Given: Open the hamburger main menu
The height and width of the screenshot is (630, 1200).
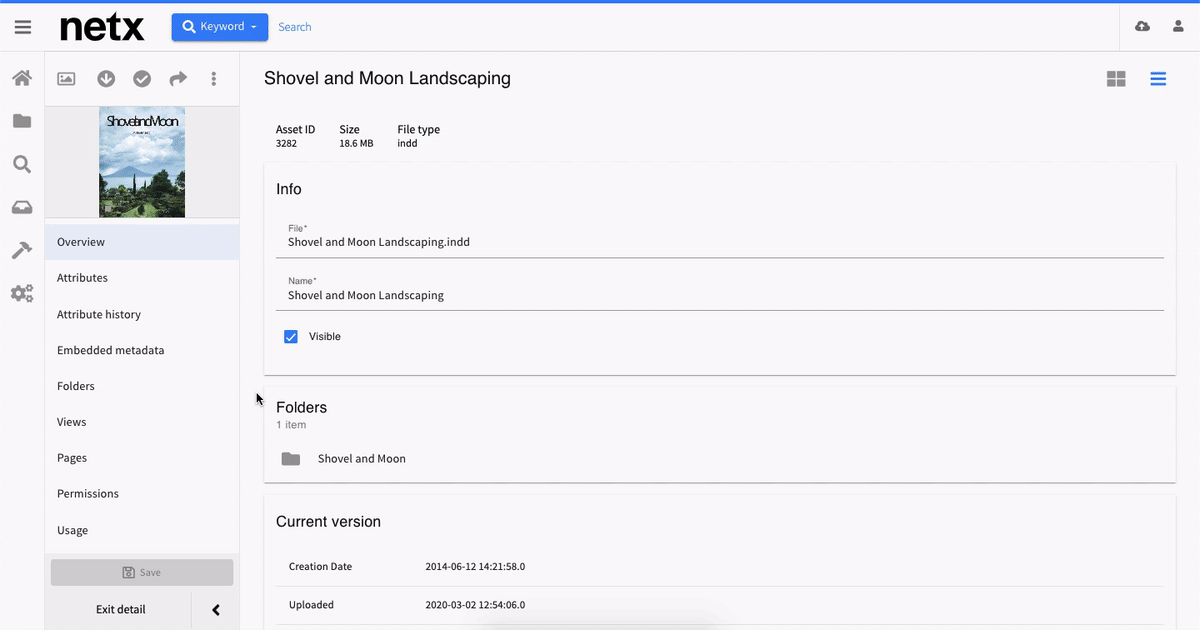Looking at the screenshot, I should point(22,27).
